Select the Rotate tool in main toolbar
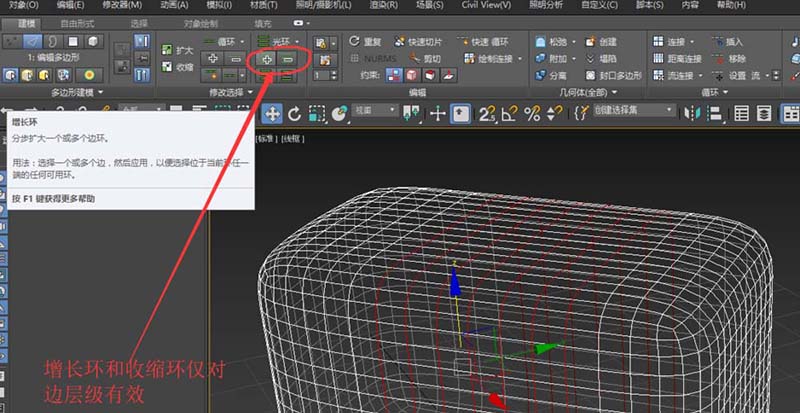 [x=294, y=113]
